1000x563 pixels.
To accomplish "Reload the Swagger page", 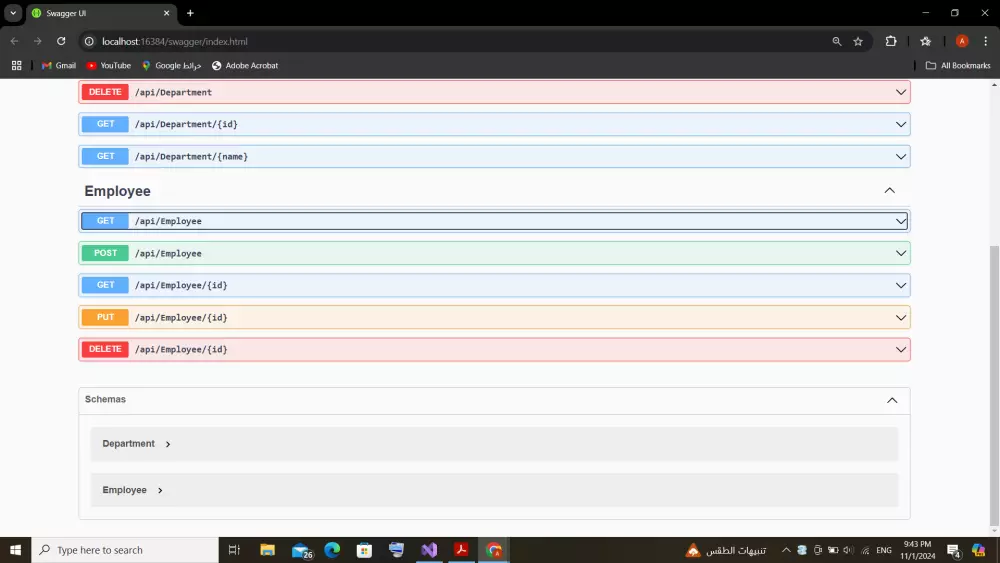I will (x=61, y=41).
